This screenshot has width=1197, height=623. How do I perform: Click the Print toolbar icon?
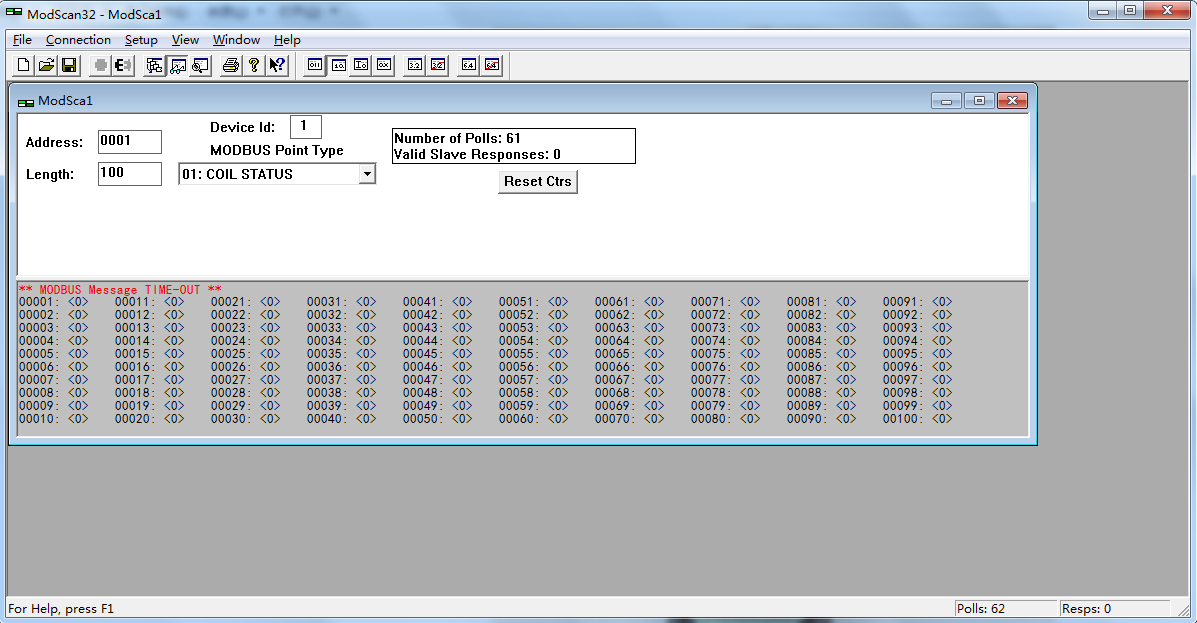[231, 65]
